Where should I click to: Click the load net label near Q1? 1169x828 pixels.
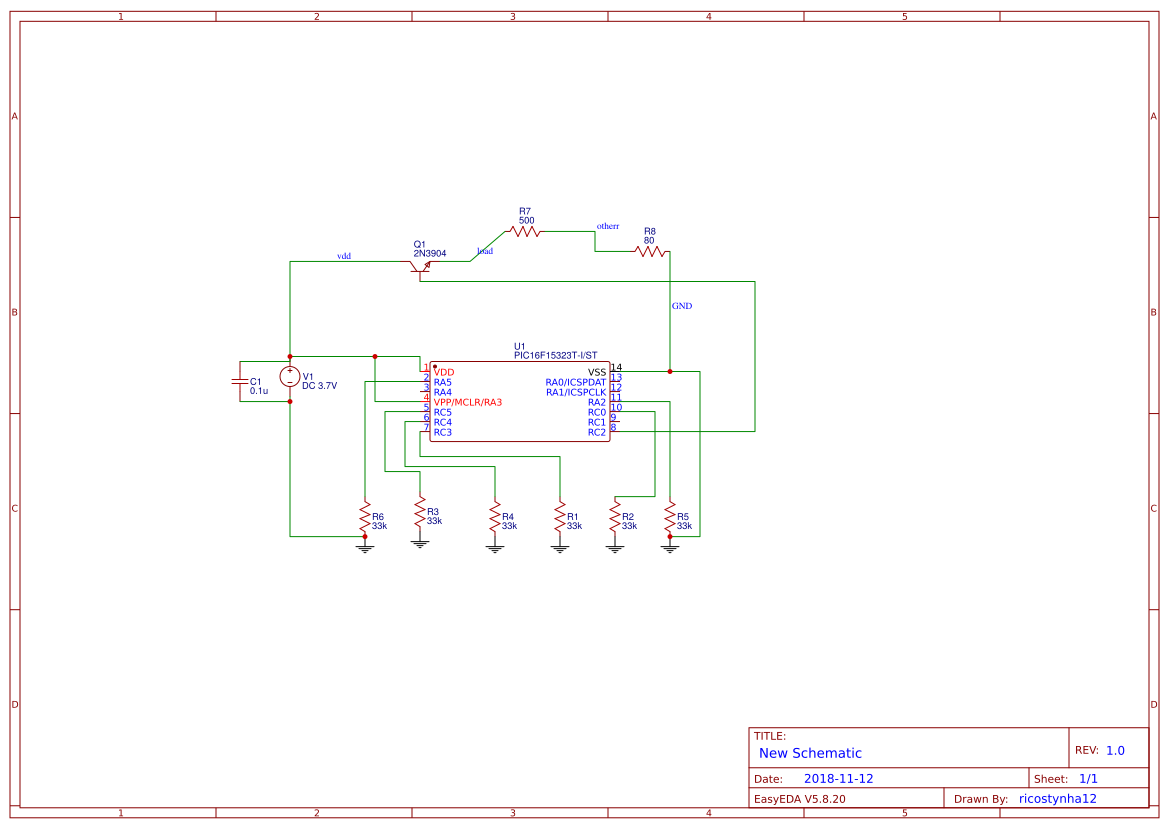(485, 250)
